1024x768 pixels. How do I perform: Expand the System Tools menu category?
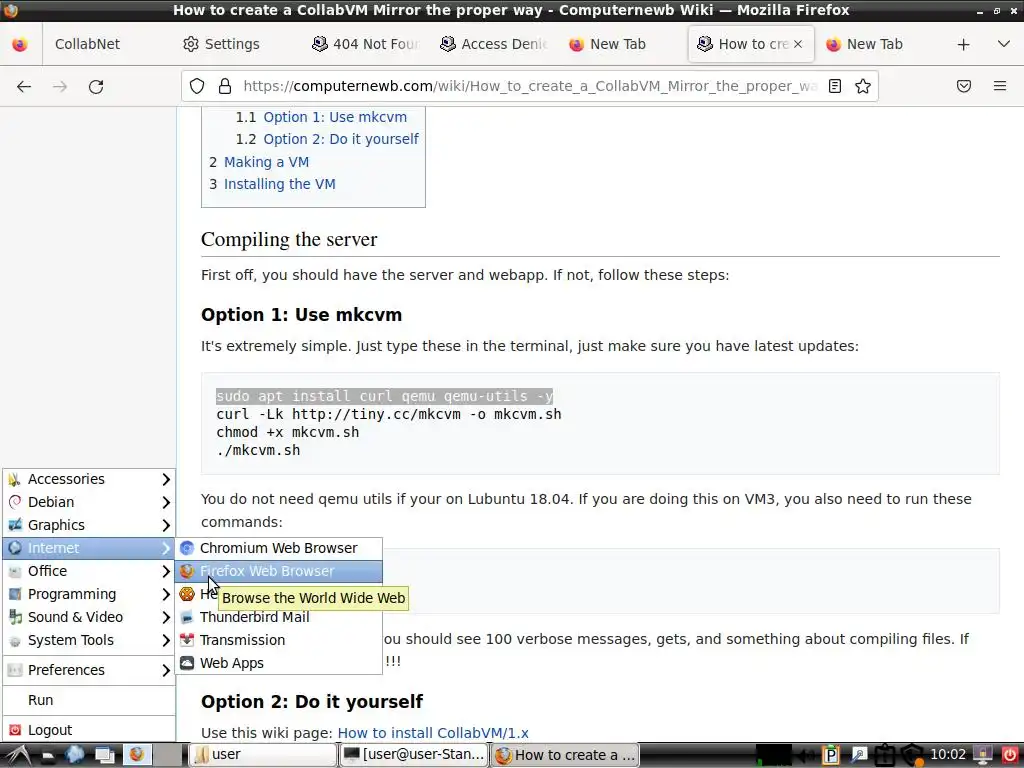pos(89,640)
